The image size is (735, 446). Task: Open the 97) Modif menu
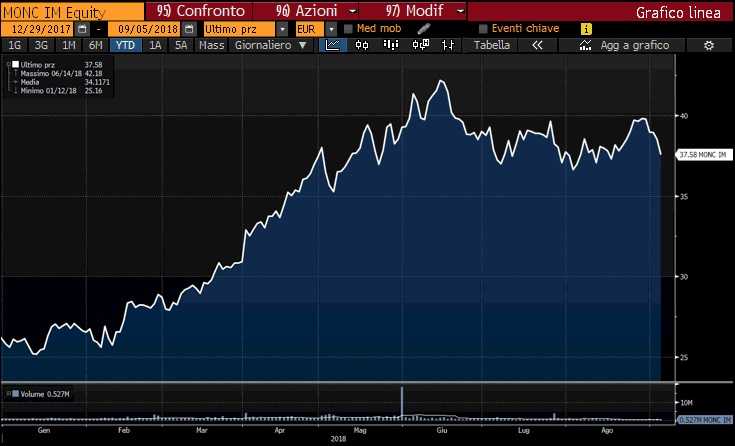415,11
